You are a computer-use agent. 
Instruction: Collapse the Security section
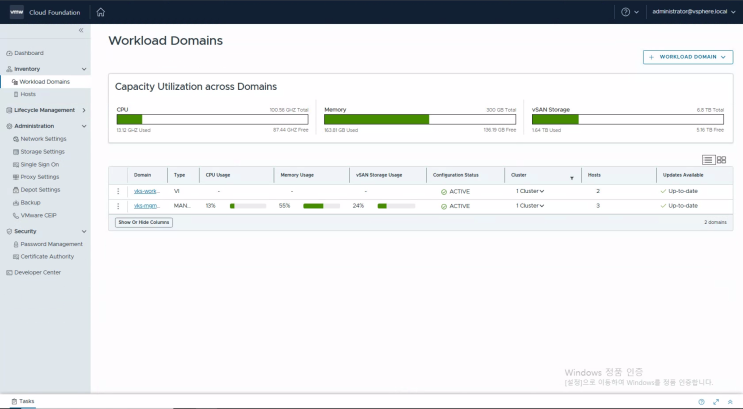[x=84, y=232]
